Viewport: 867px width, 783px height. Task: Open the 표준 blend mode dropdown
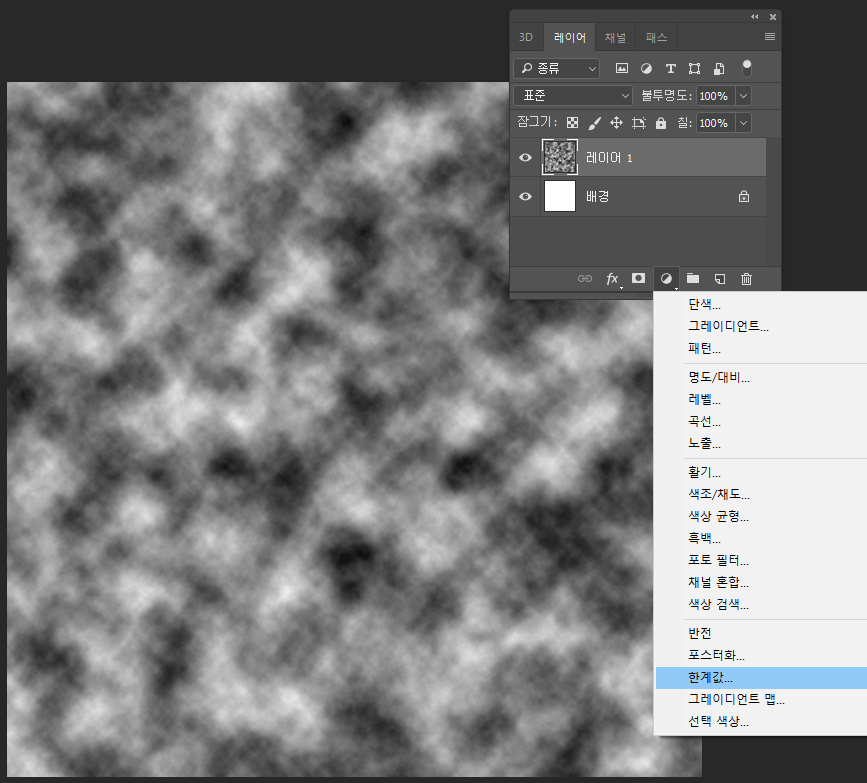pos(573,96)
